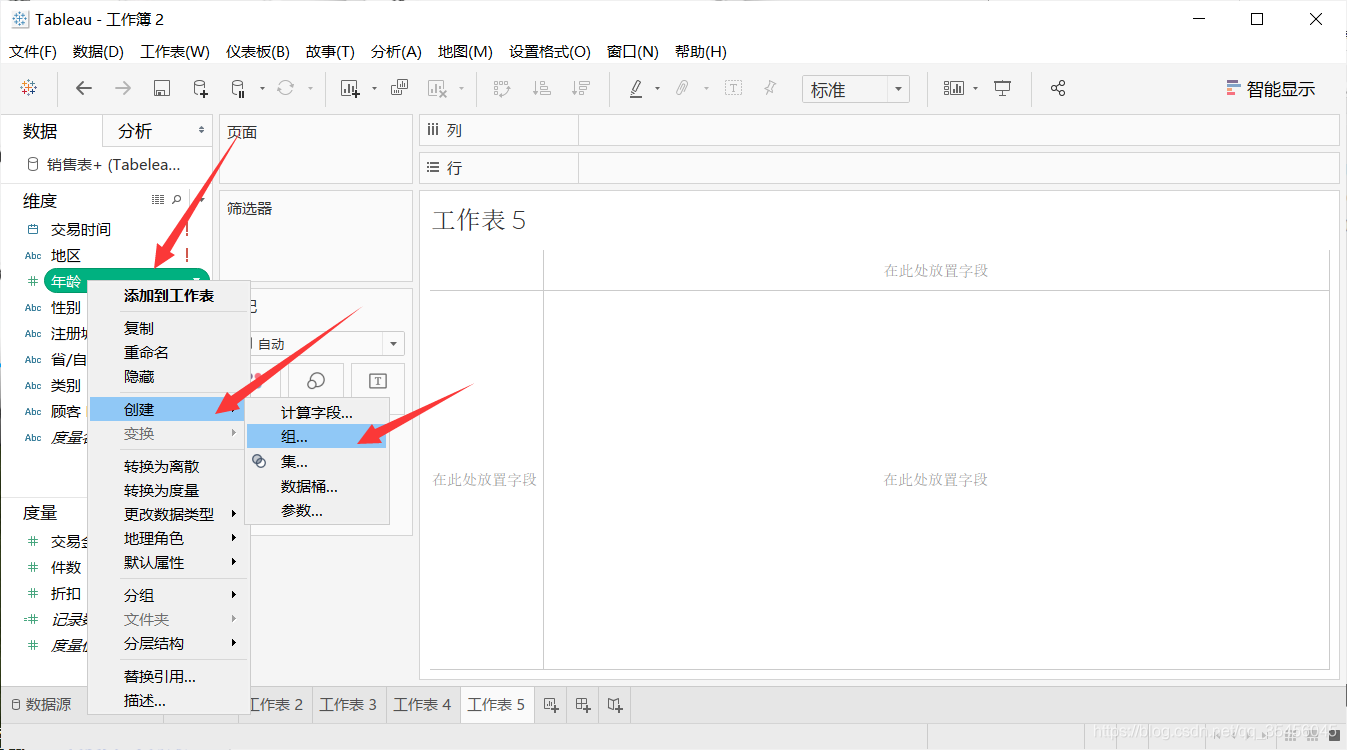Click the highlight pen icon
The width and height of the screenshot is (1347, 750).
pyautogui.click(x=635, y=89)
